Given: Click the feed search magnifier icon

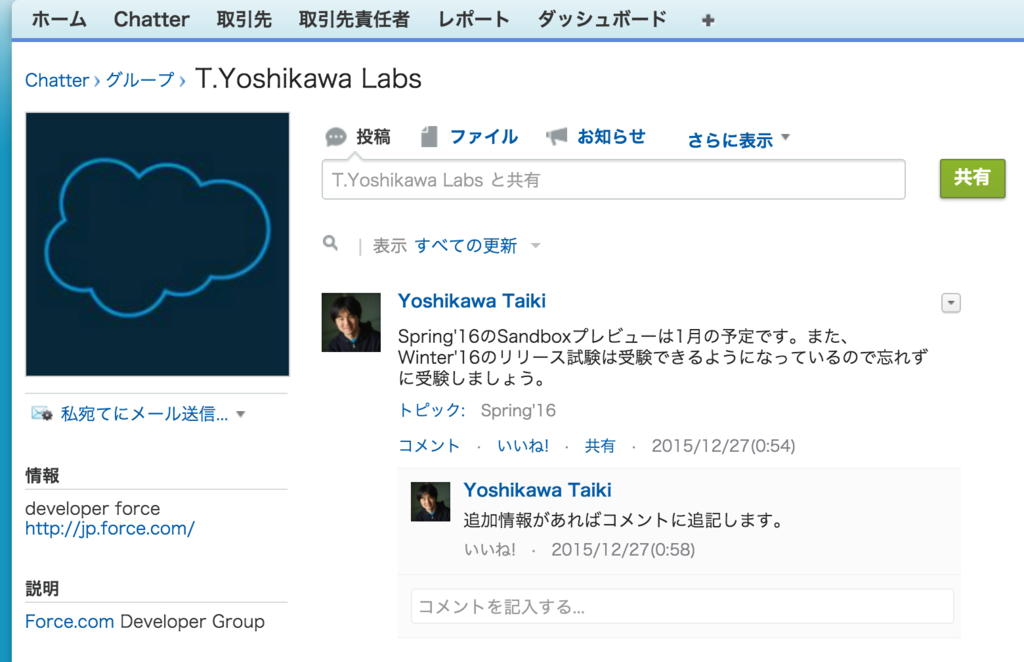Looking at the screenshot, I should (x=330, y=242).
